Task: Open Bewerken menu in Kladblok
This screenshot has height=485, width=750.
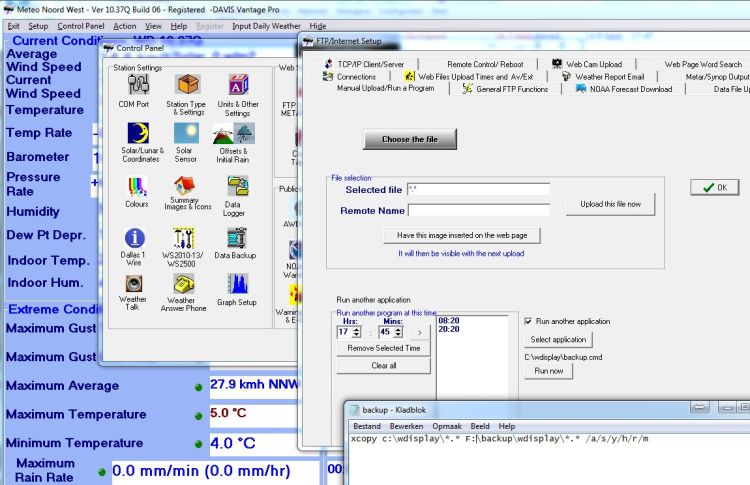Action: click(406, 426)
